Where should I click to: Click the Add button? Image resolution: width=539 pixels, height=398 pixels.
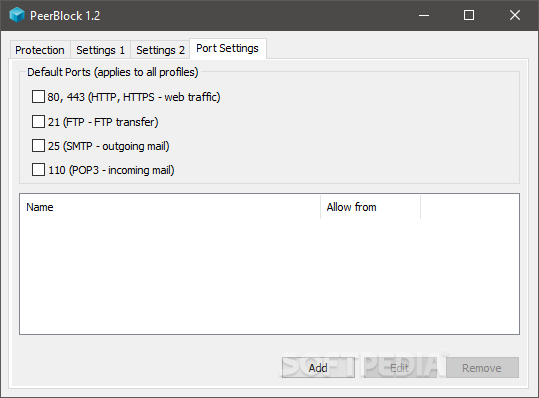coord(318,368)
